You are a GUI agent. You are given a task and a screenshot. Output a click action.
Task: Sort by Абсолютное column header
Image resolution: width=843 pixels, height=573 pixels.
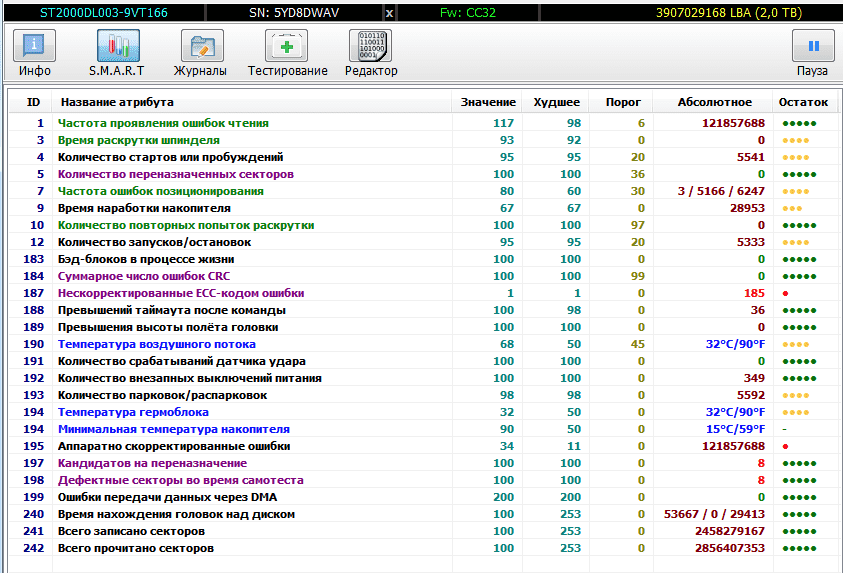[x=714, y=102]
